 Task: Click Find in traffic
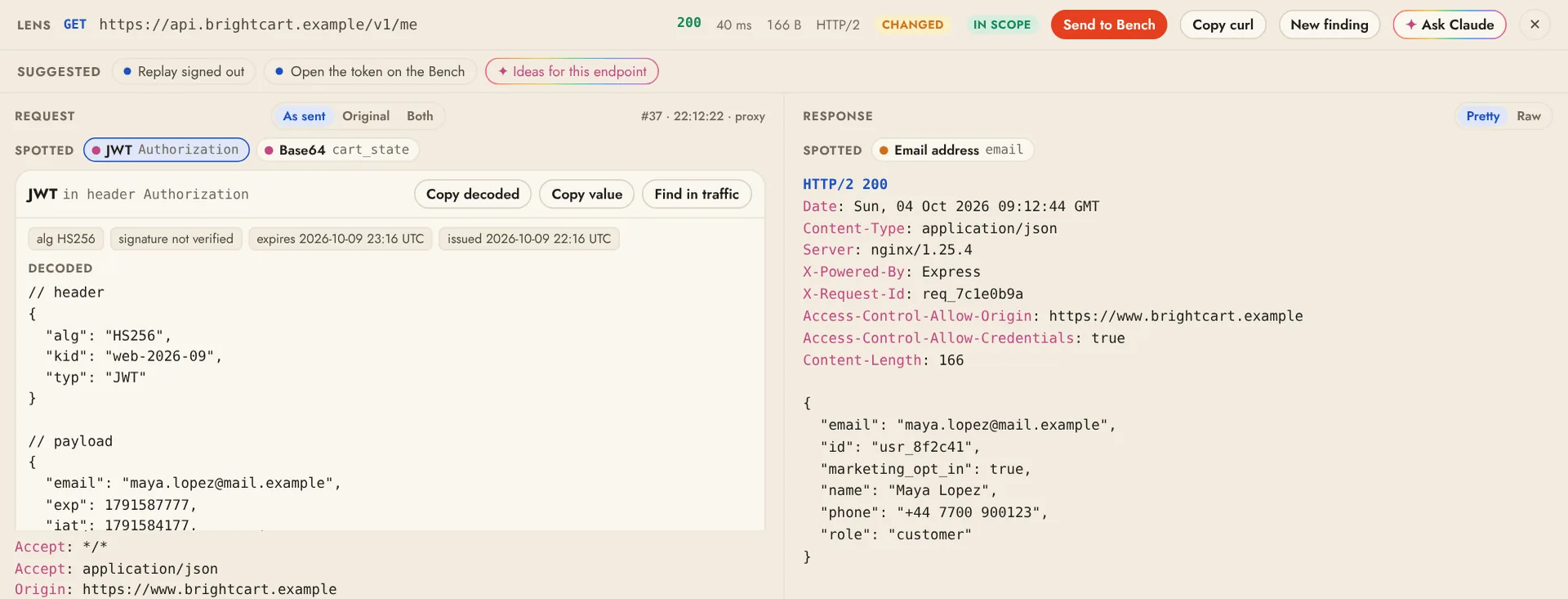[x=697, y=194]
